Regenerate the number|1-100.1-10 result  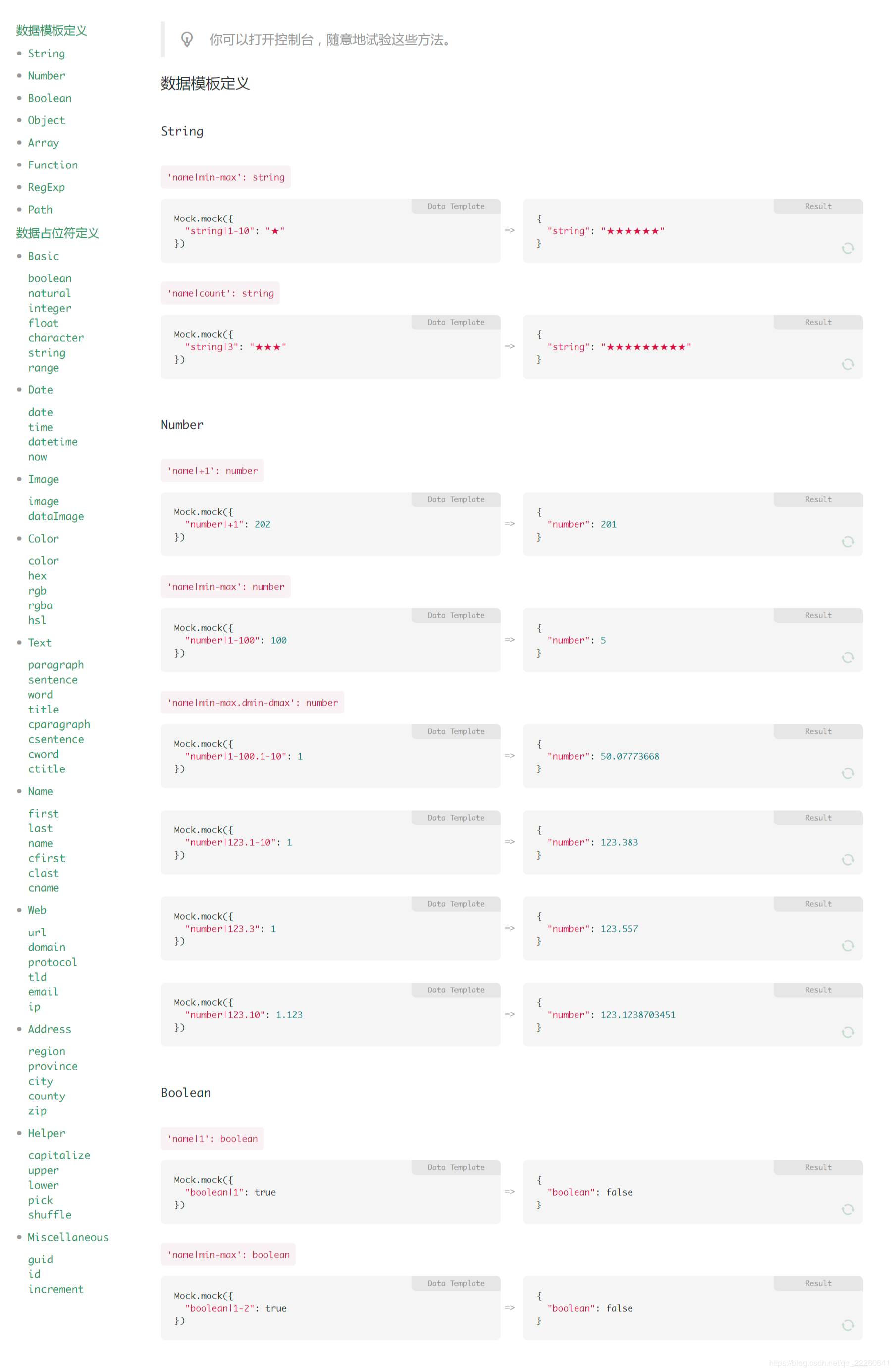pos(847,773)
